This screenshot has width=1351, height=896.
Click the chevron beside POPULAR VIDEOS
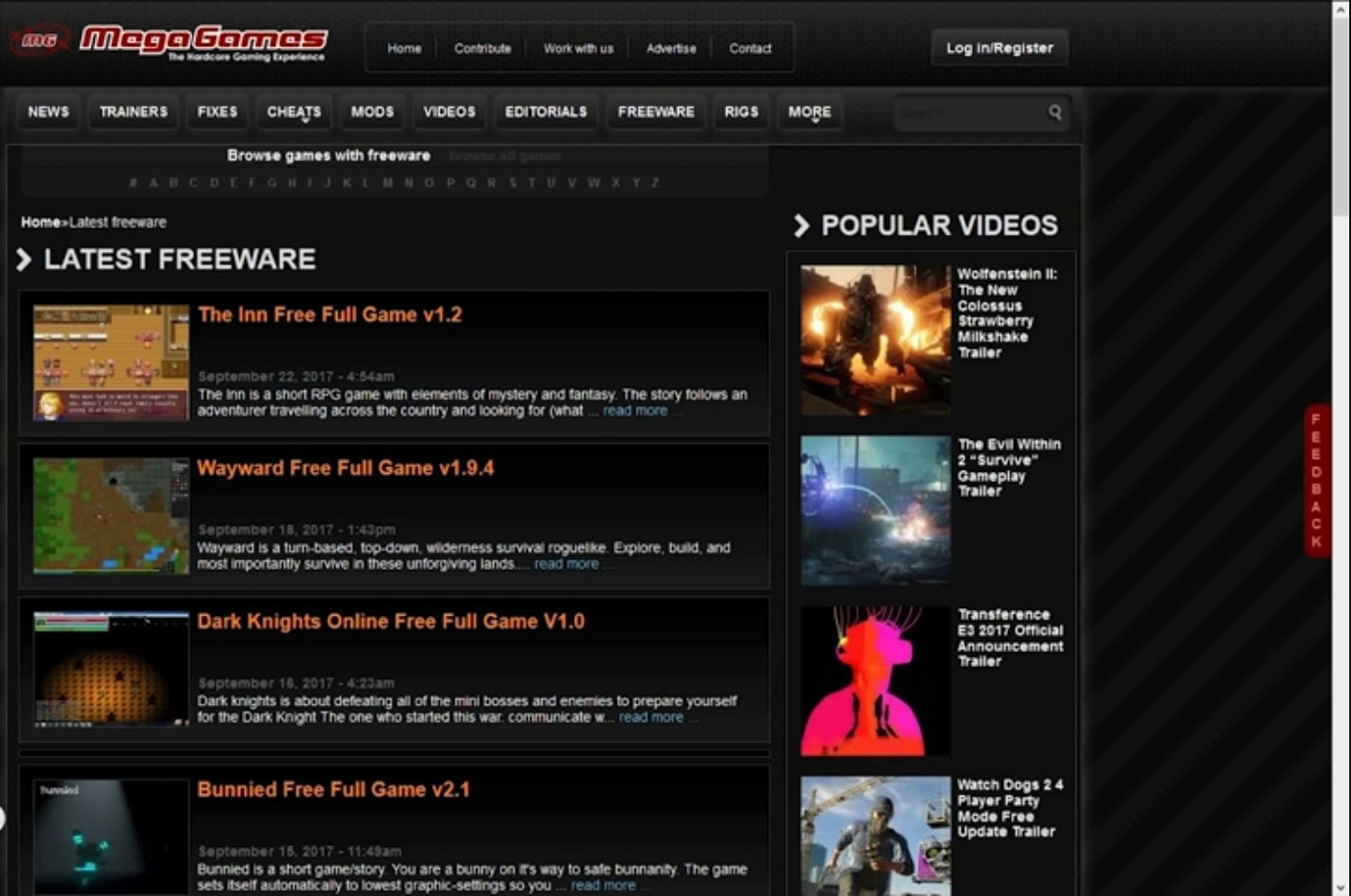click(802, 225)
